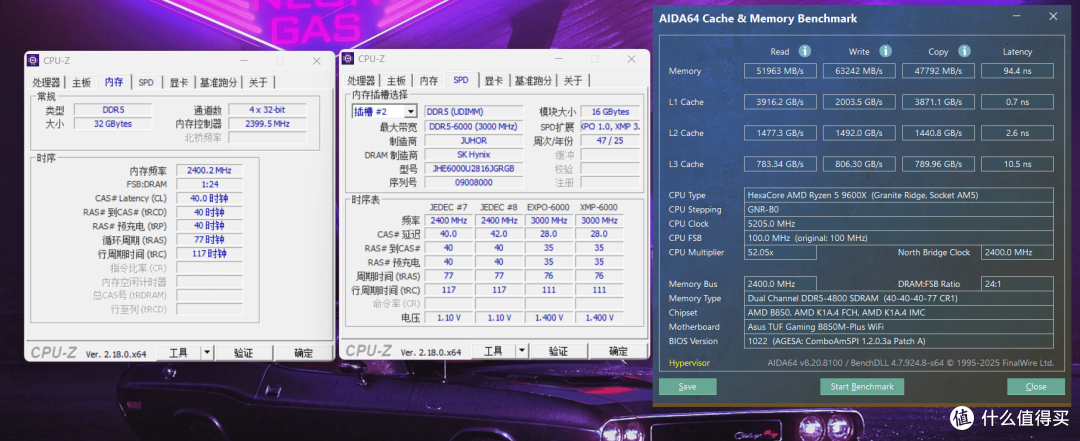Screen dimensions: 1080x441
Task: Open the 显卡 tab in right CPU-Z window
Action: (x=495, y=81)
